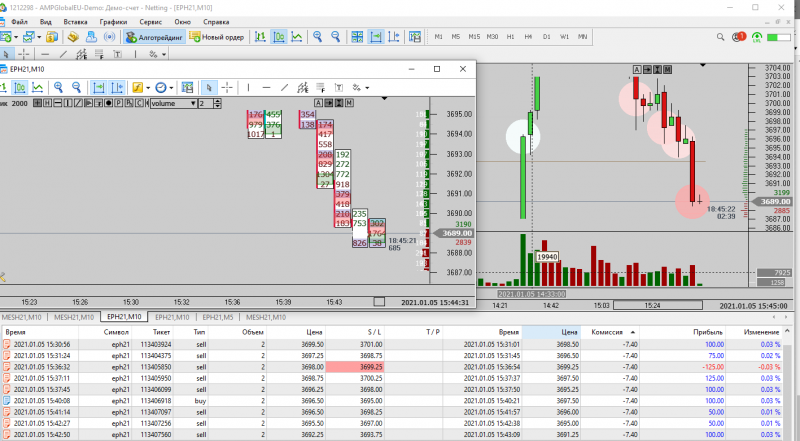This screenshot has width=800, height=441.
Task: Toggle auto scroll in main toolbar
Action: coord(376,37)
